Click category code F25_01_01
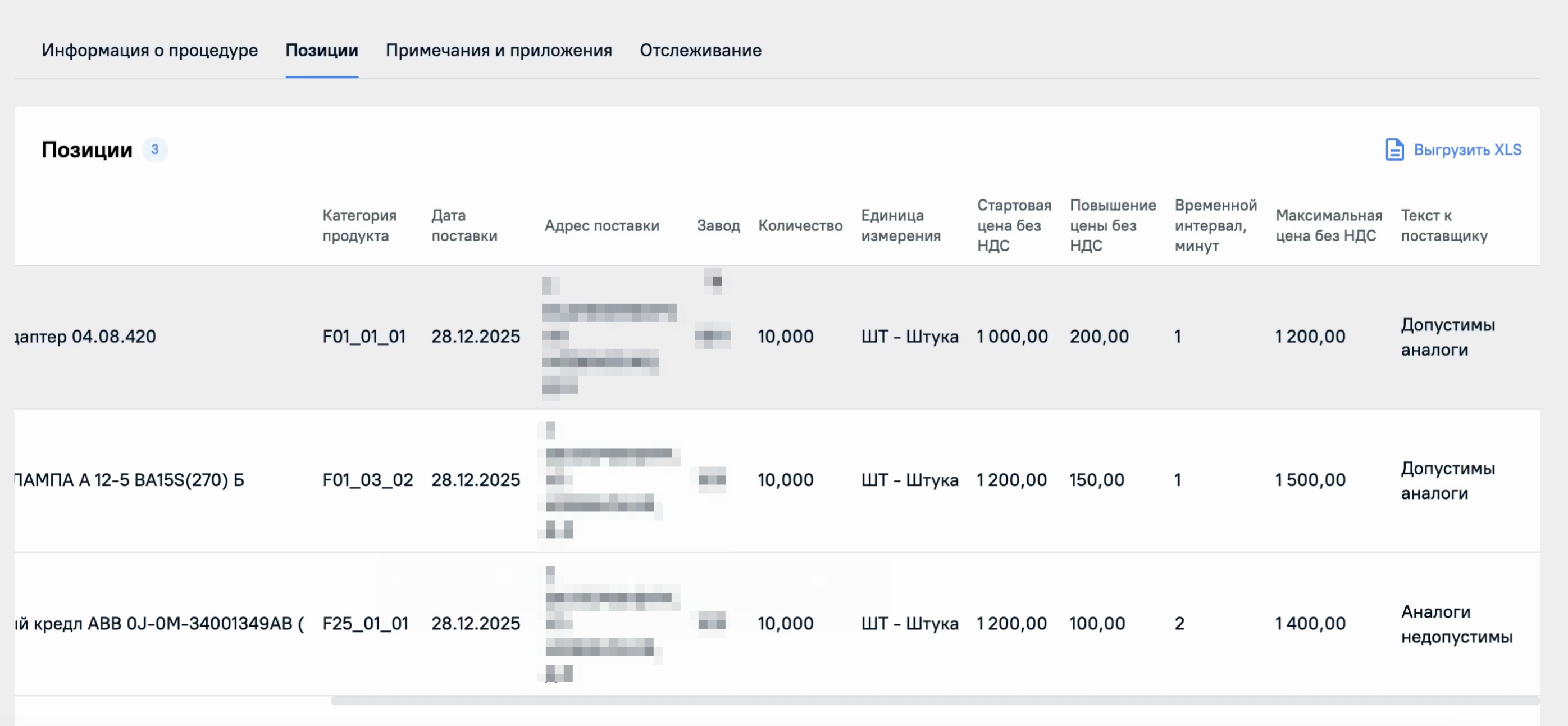Screen dimensions: 1568x726 click(x=365, y=624)
